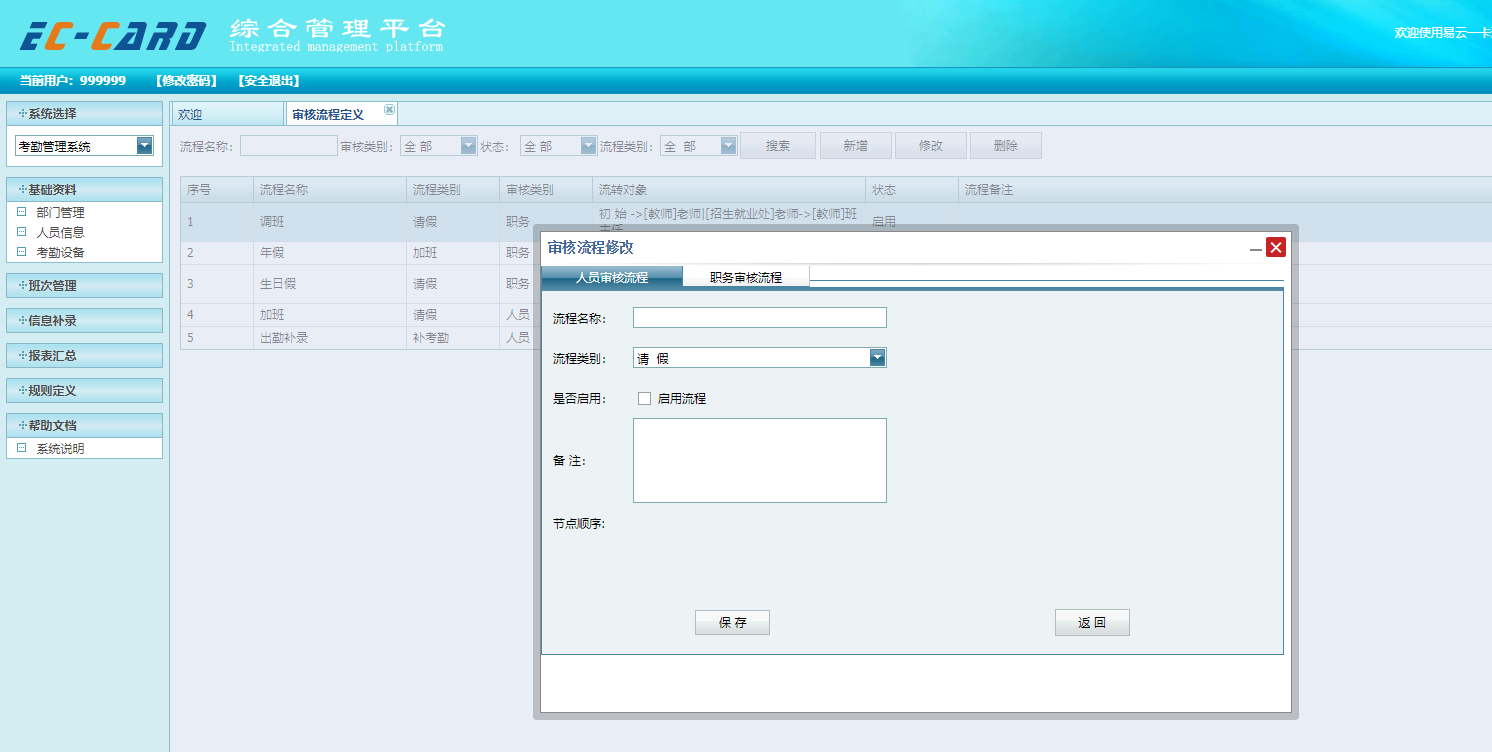Focus the 流程名称 search field

coord(289,146)
